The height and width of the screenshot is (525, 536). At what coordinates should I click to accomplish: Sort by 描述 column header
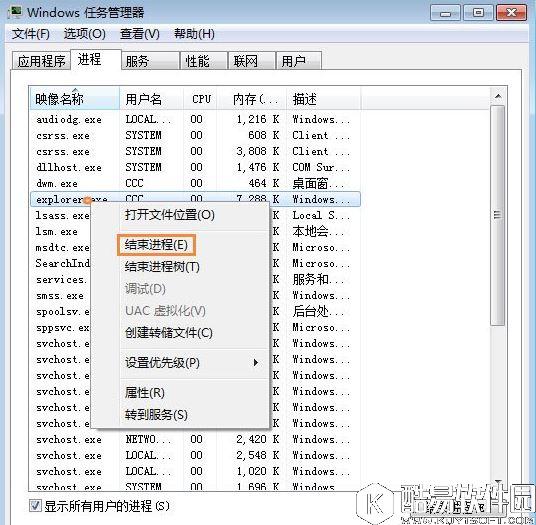click(323, 99)
